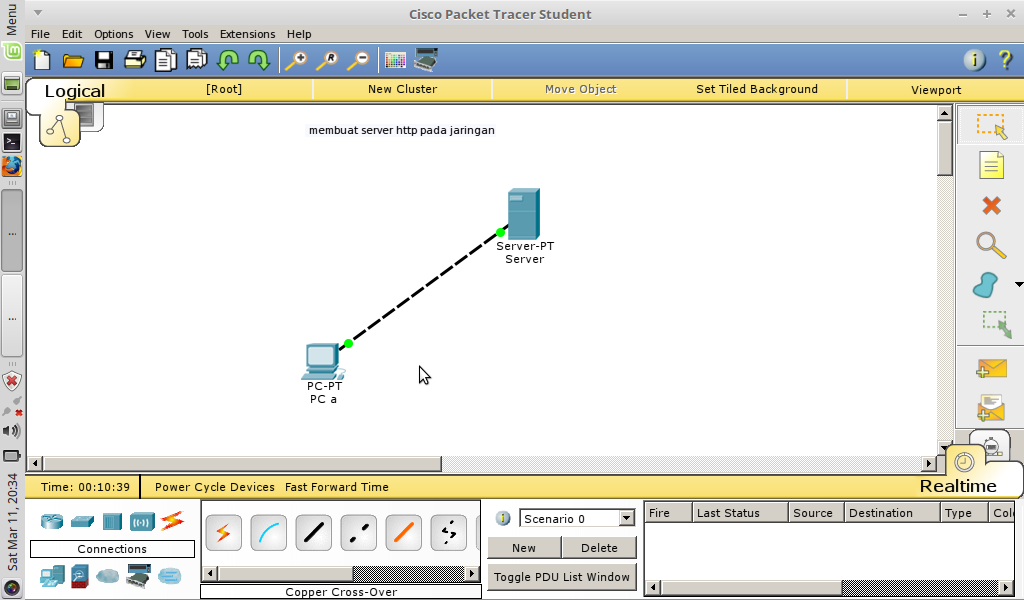Open the Server-PT device
1024x600 pixels.
(523, 212)
